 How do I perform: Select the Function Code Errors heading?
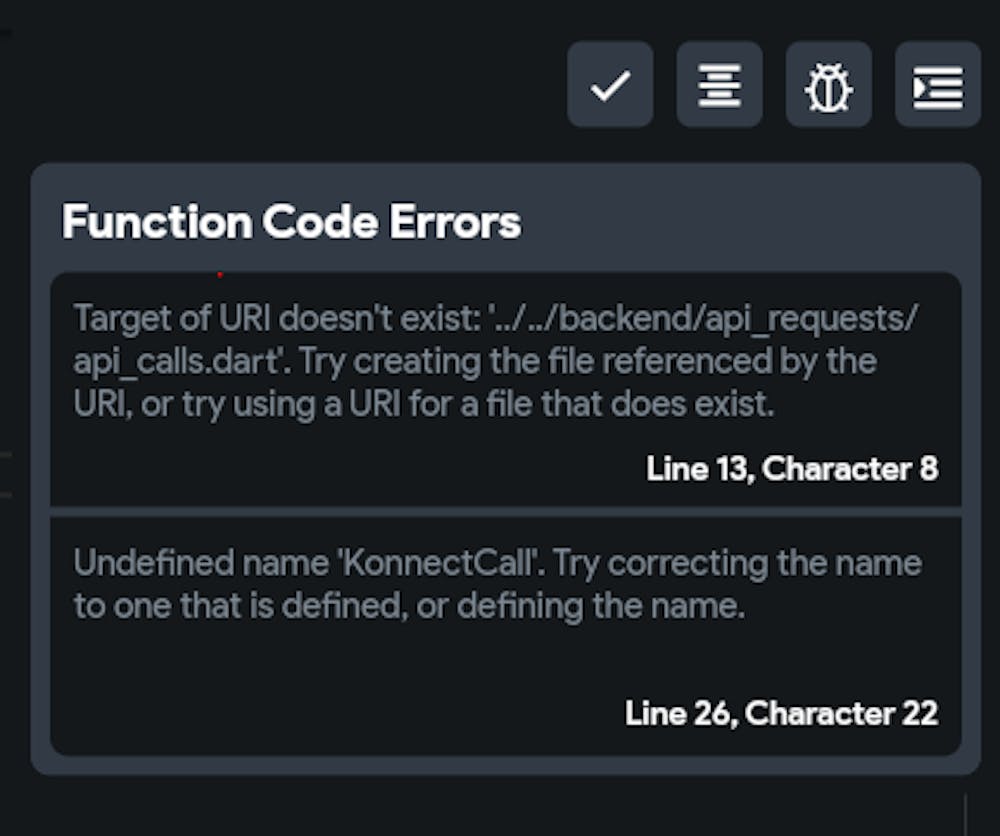point(291,222)
